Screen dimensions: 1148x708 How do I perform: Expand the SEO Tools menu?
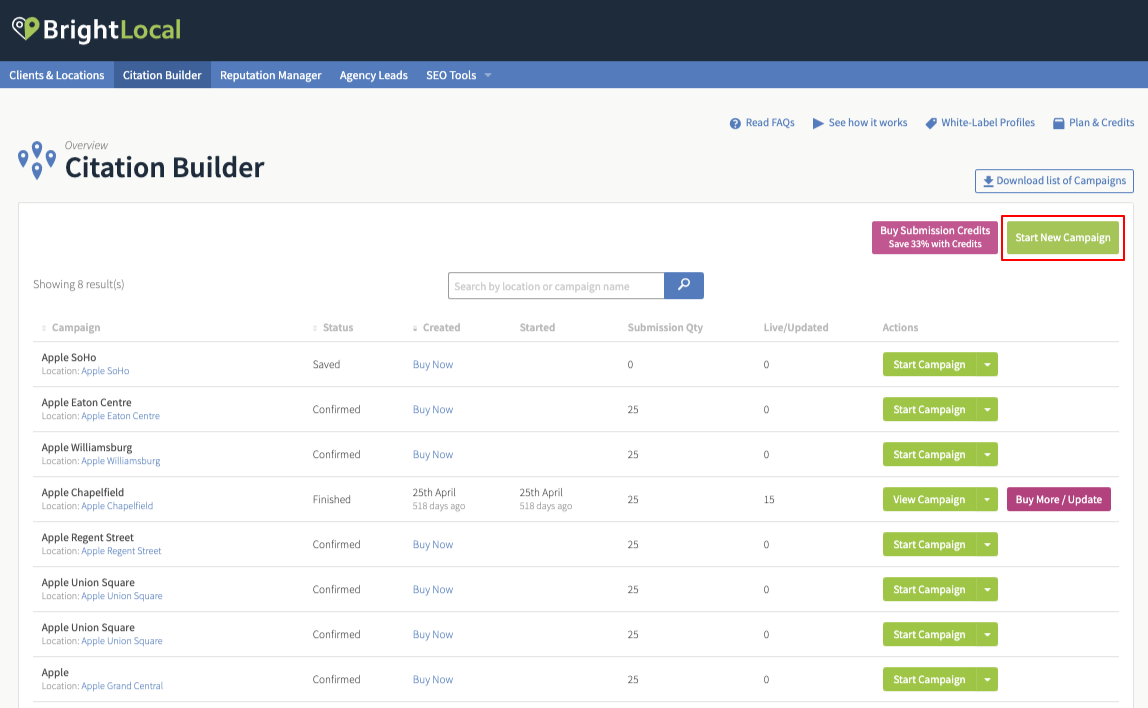click(458, 75)
